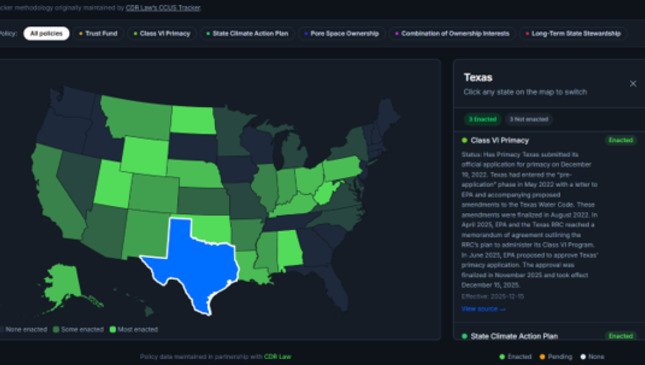Click the 3 Enacted badge
The width and height of the screenshot is (645, 365).
click(483, 119)
